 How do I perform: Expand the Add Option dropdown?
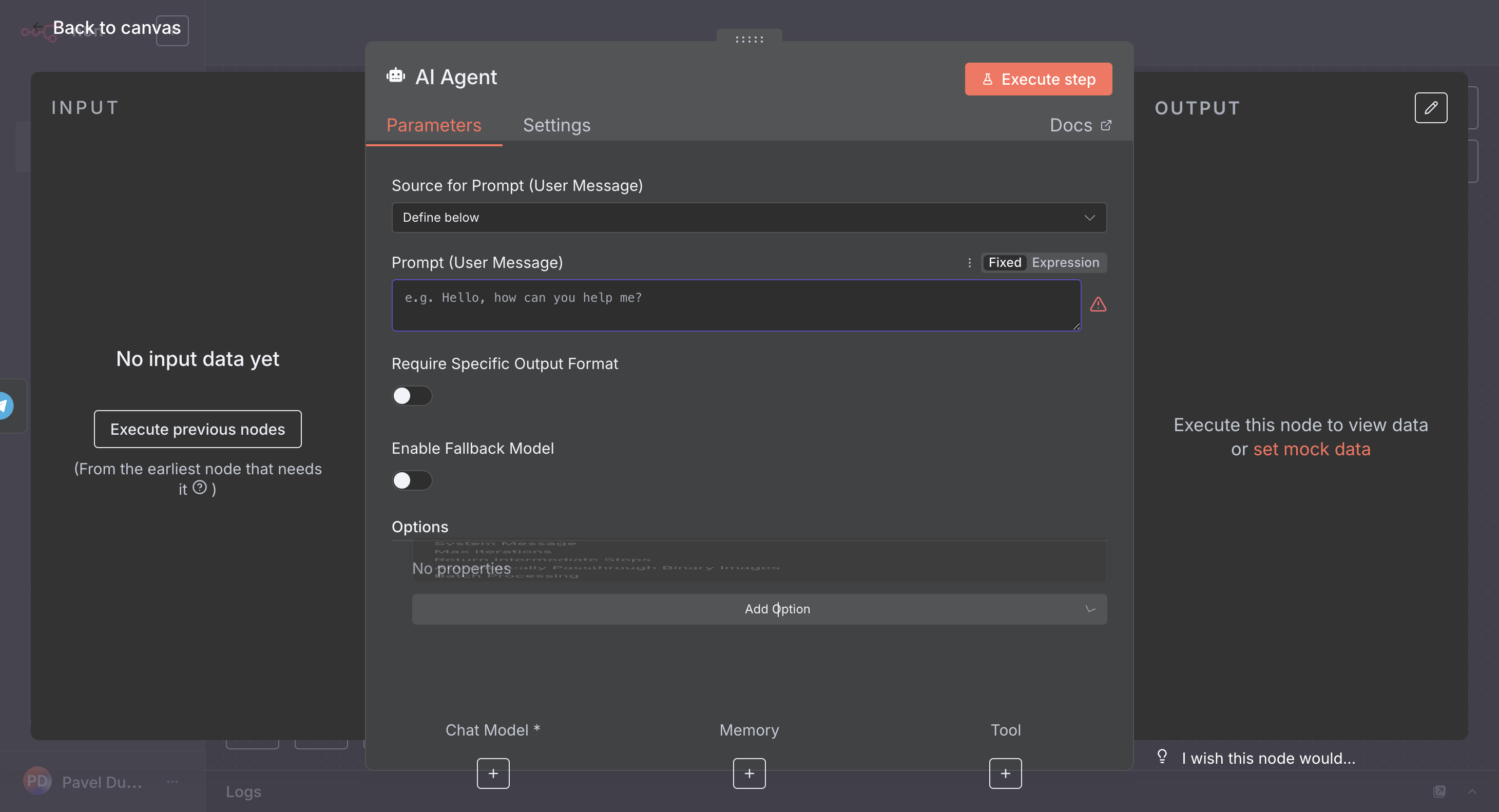[759, 609]
